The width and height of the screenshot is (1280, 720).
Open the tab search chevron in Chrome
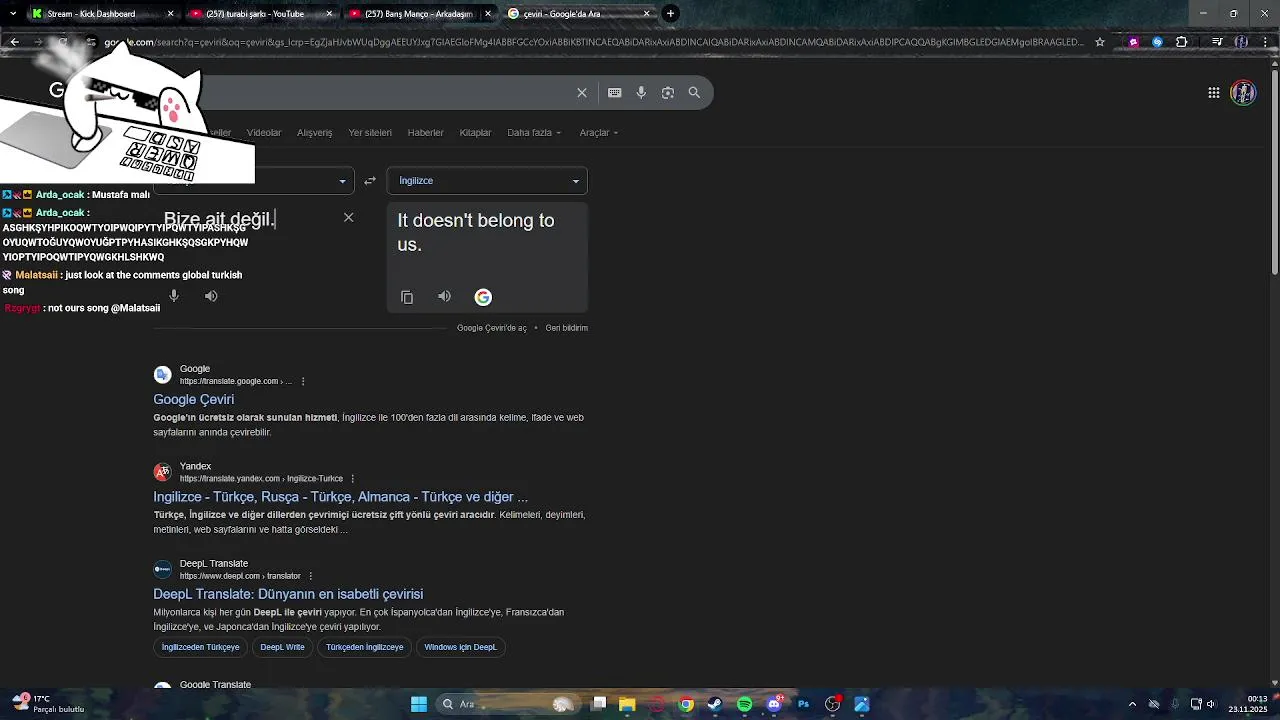12,13
